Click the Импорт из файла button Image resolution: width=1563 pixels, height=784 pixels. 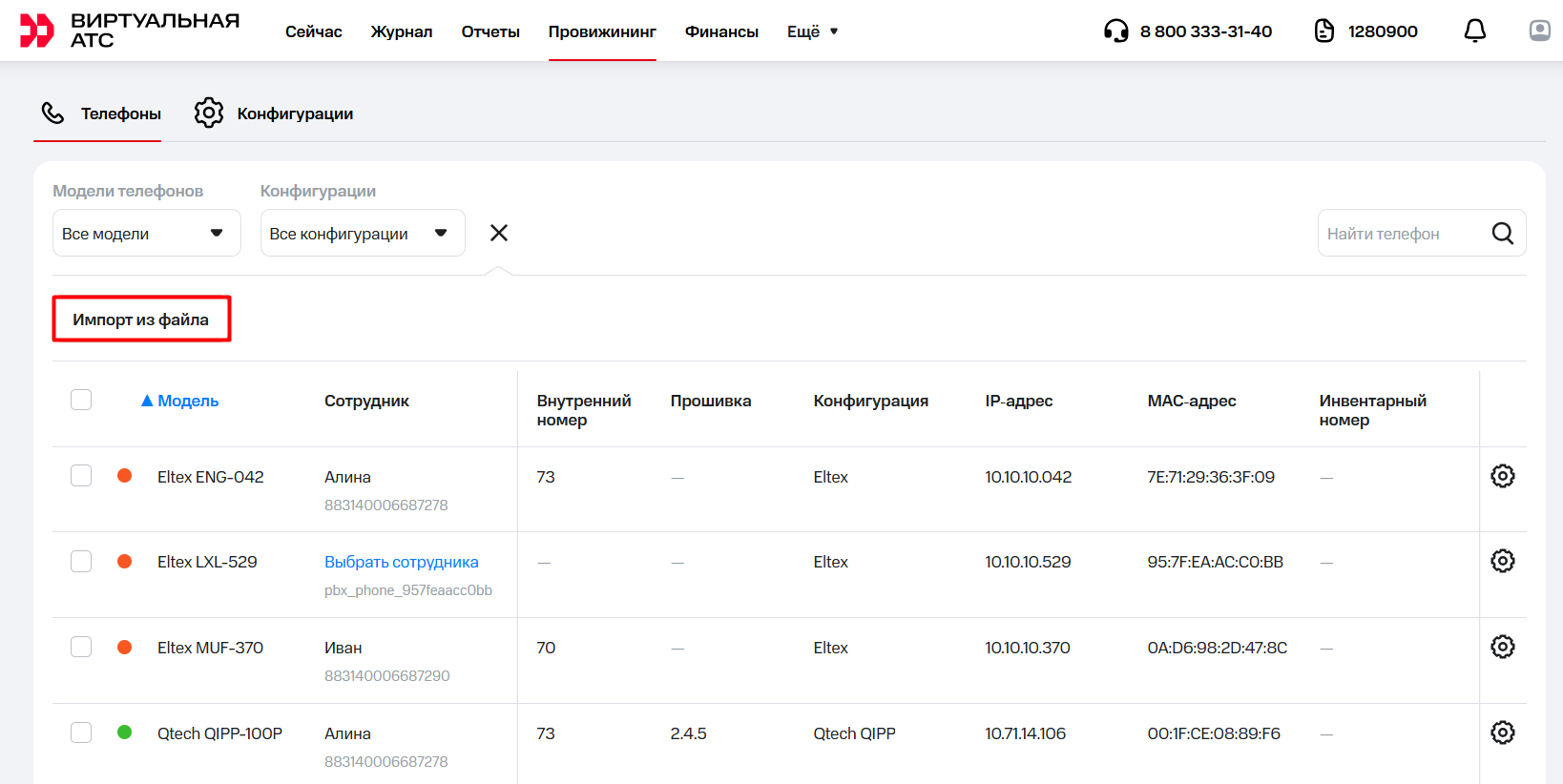coord(141,320)
